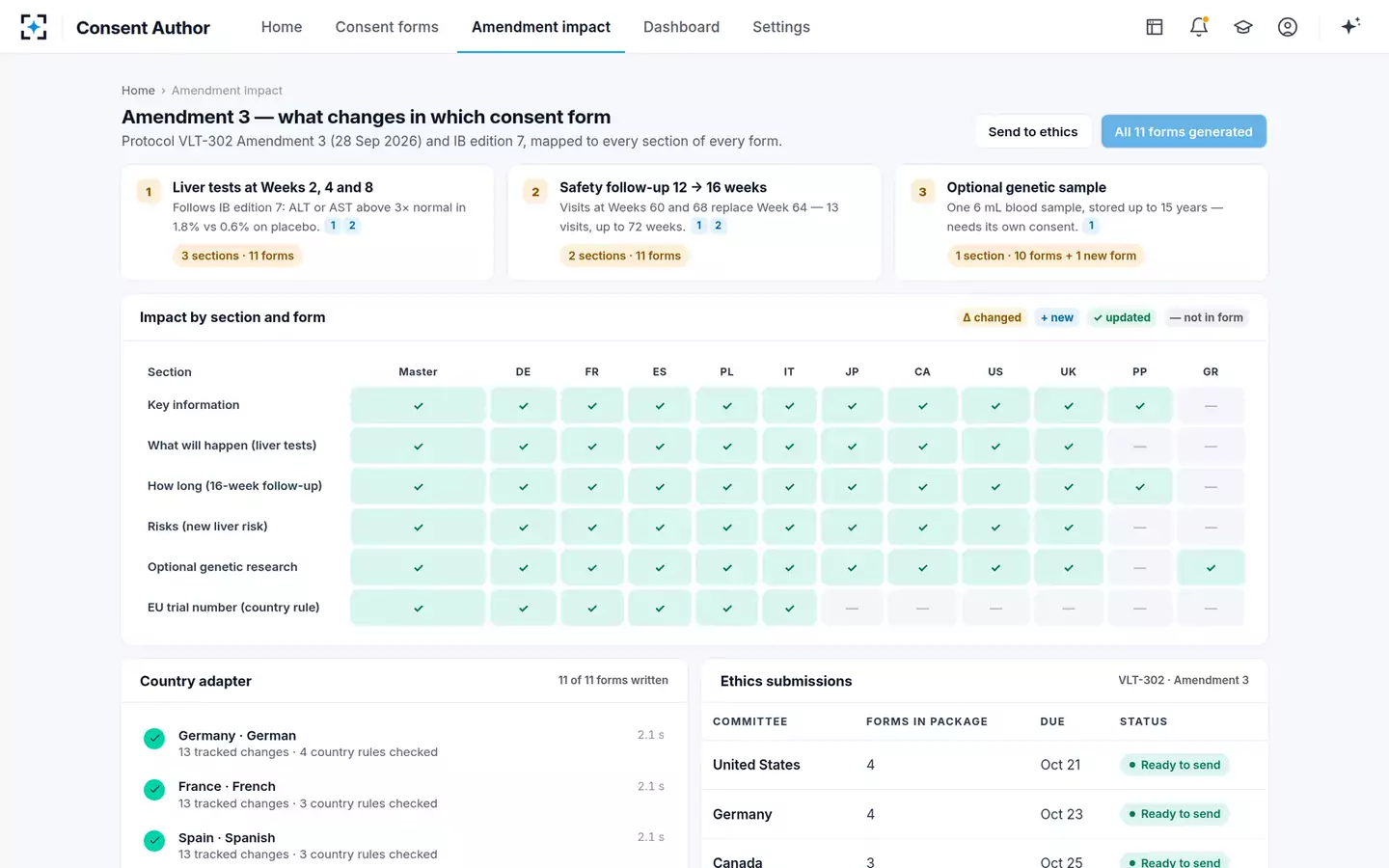Click the green check beside France · French
This screenshot has height=868, width=1389.
[154, 790]
